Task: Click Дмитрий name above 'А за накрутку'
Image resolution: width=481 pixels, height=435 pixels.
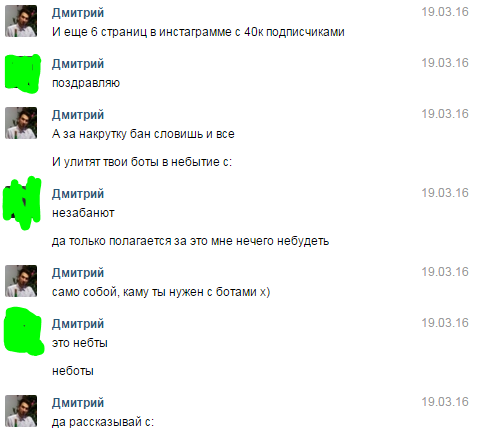Action: 78,115
